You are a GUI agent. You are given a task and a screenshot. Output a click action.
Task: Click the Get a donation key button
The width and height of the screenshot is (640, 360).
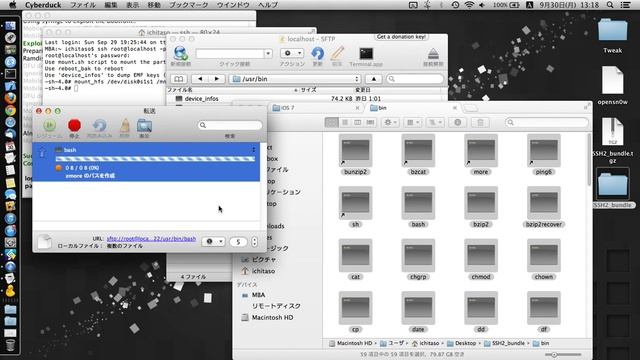pos(401,37)
